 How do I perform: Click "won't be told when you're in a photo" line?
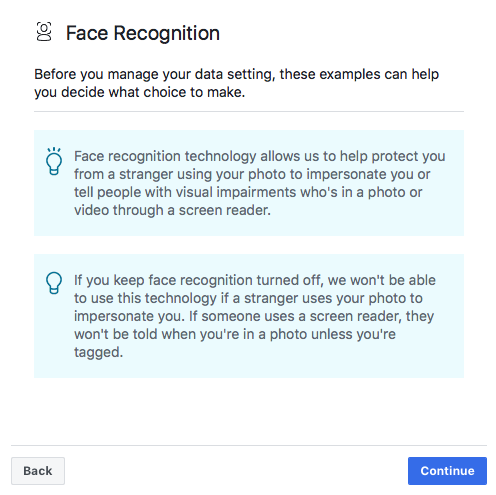(x=235, y=334)
